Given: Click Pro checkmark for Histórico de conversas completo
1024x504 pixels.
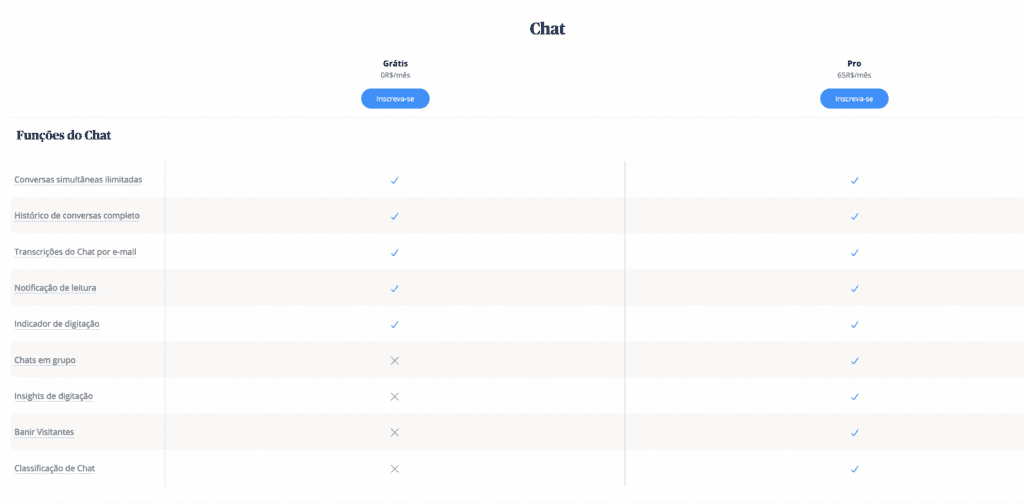Looking at the screenshot, I should [854, 216].
